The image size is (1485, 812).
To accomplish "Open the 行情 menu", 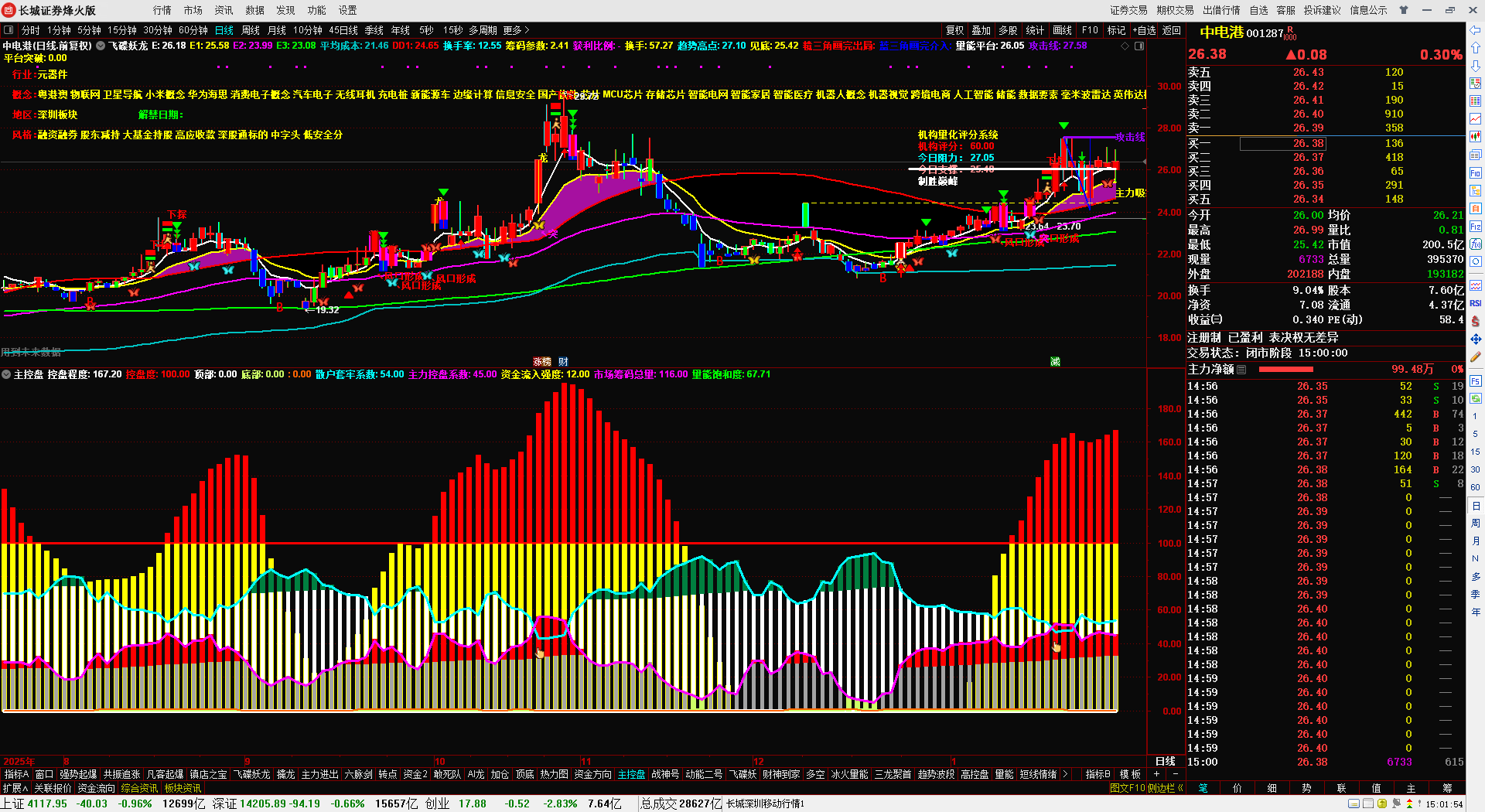I will click(162, 10).
